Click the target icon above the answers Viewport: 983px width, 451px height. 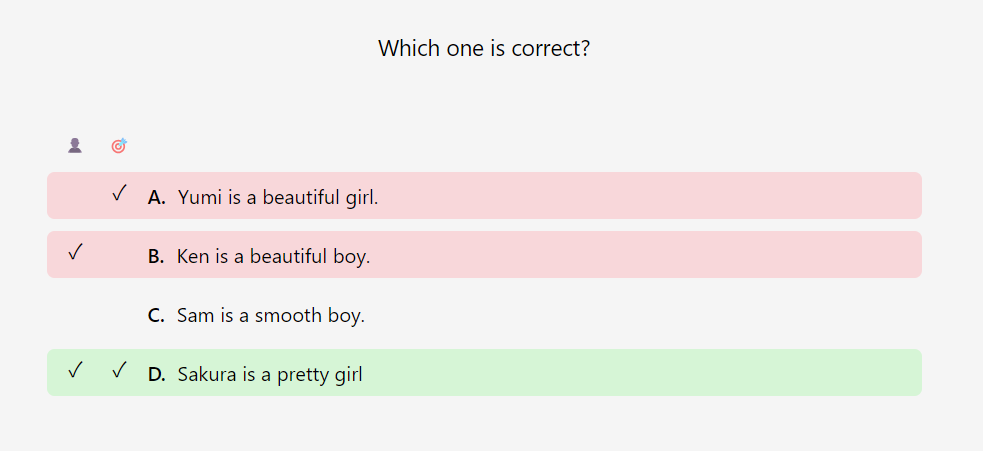coord(119,146)
